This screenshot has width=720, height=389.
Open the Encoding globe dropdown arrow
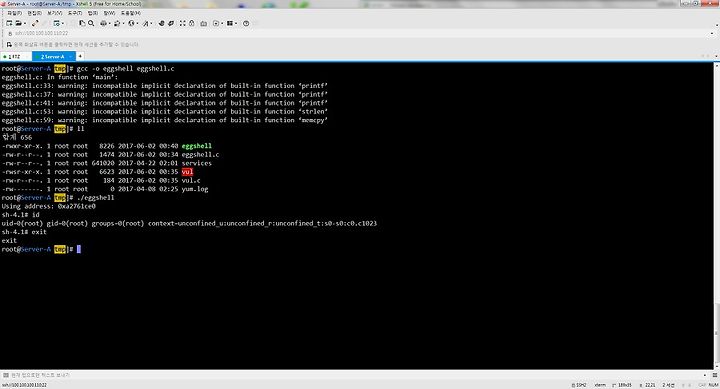click(137, 23)
